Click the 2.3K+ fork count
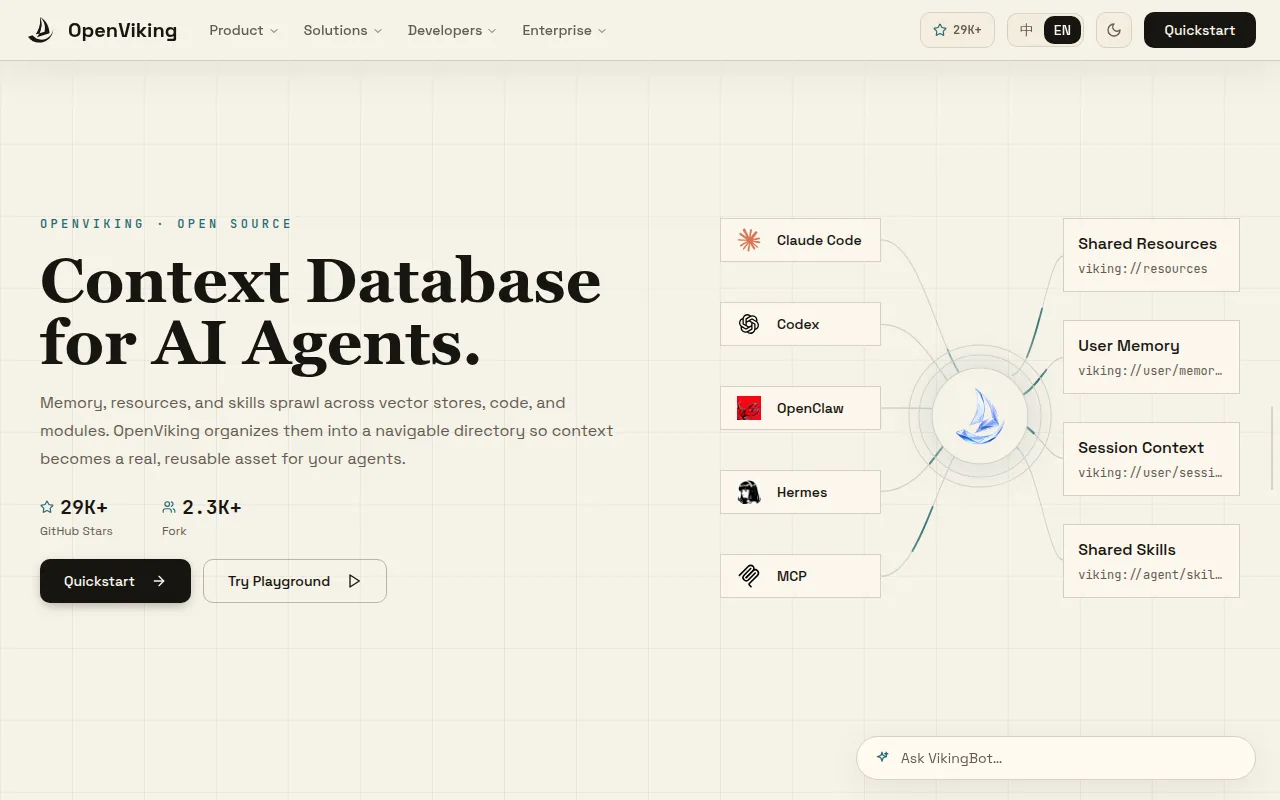Image resolution: width=1280 pixels, height=800 pixels. tap(212, 507)
